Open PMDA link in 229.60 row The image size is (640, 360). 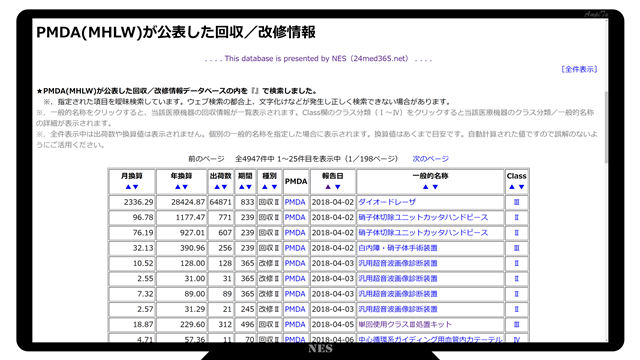[295, 324]
